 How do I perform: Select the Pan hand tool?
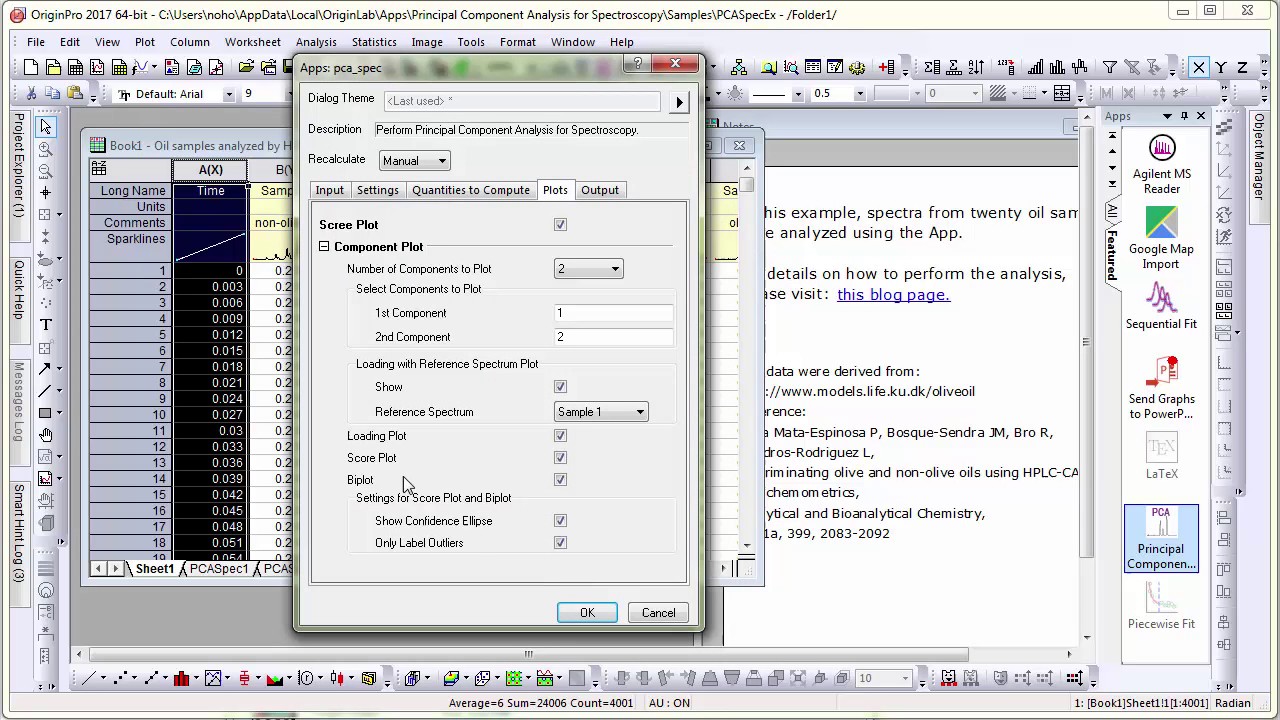tap(46, 435)
